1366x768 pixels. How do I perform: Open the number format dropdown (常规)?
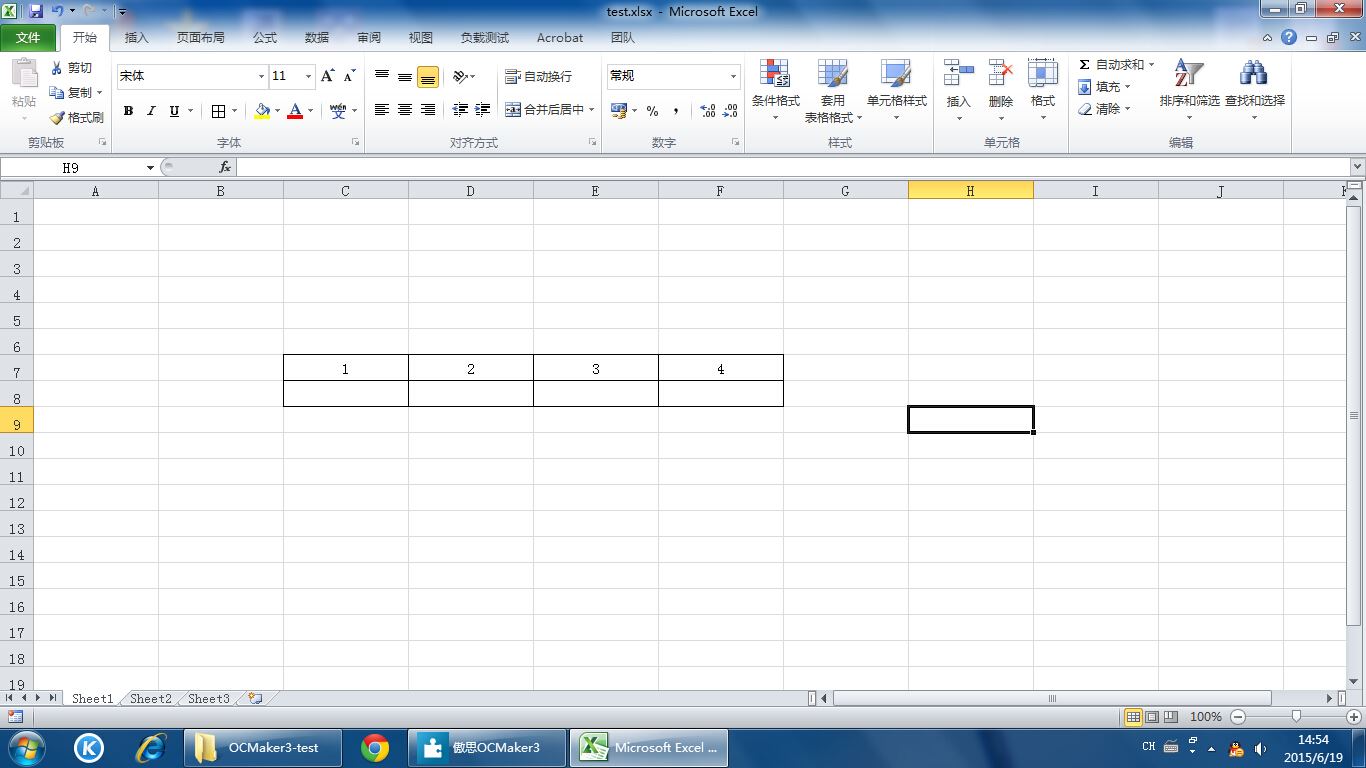(733, 76)
